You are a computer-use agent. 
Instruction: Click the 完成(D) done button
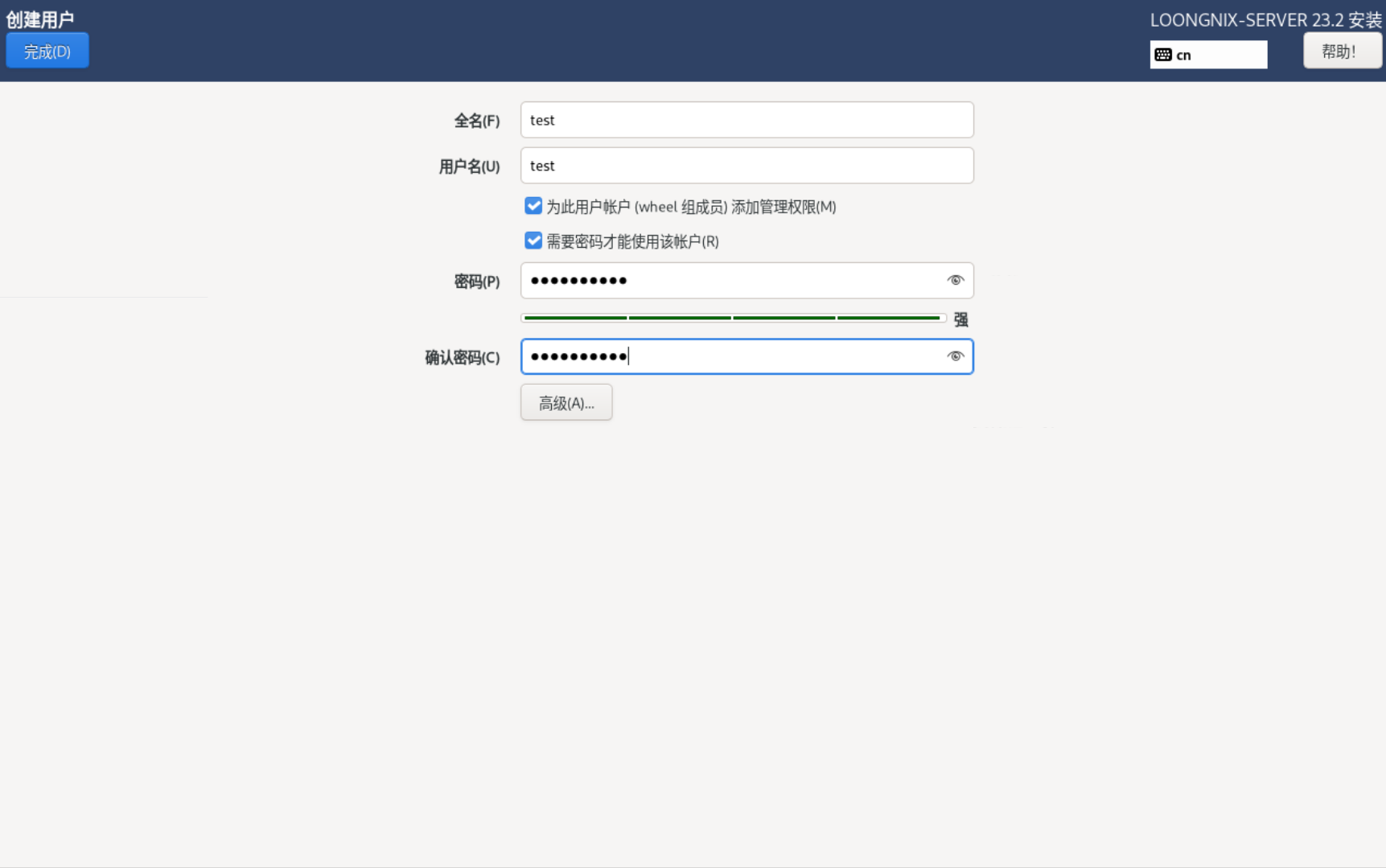[47, 51]
